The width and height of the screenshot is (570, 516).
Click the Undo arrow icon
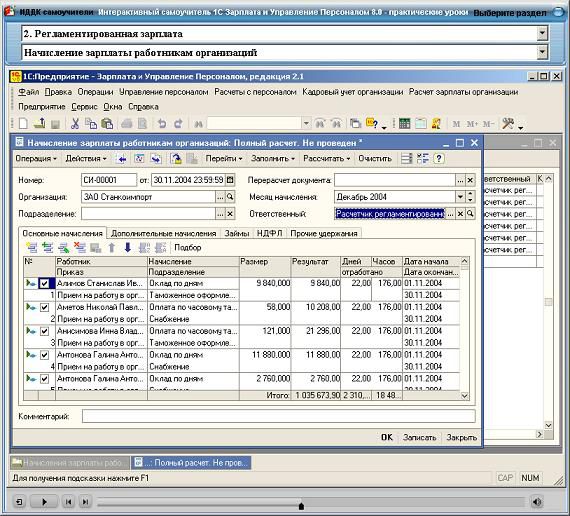(x=162, y=124)
